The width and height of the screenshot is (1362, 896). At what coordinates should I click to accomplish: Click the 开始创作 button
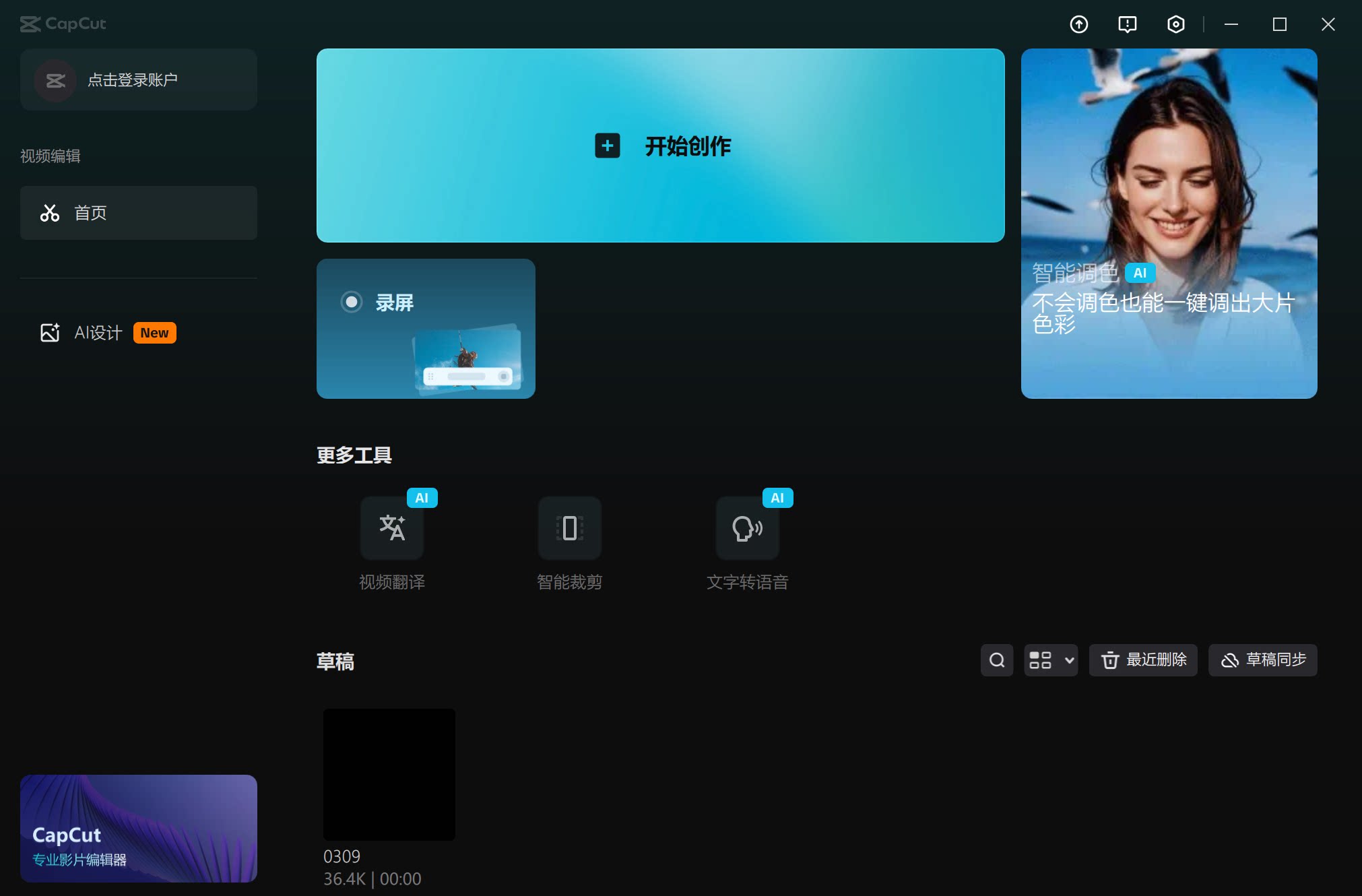click(659, 146)
